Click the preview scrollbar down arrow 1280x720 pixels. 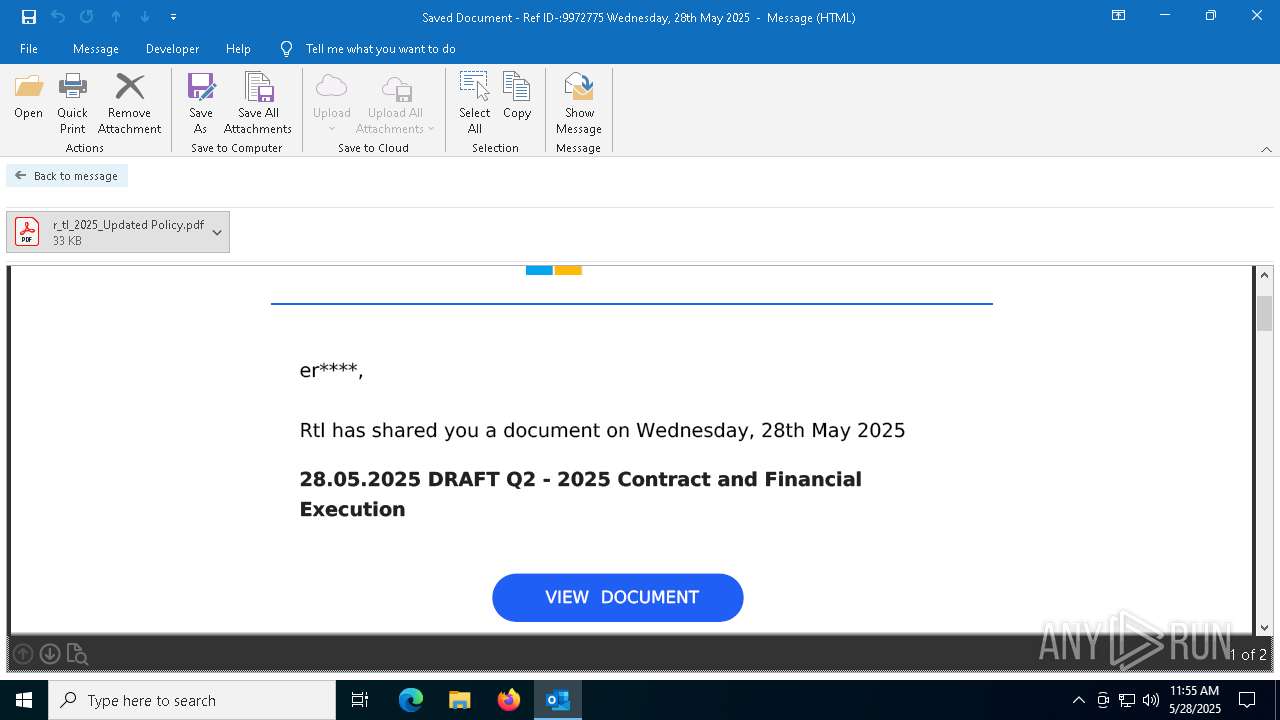1265,627
